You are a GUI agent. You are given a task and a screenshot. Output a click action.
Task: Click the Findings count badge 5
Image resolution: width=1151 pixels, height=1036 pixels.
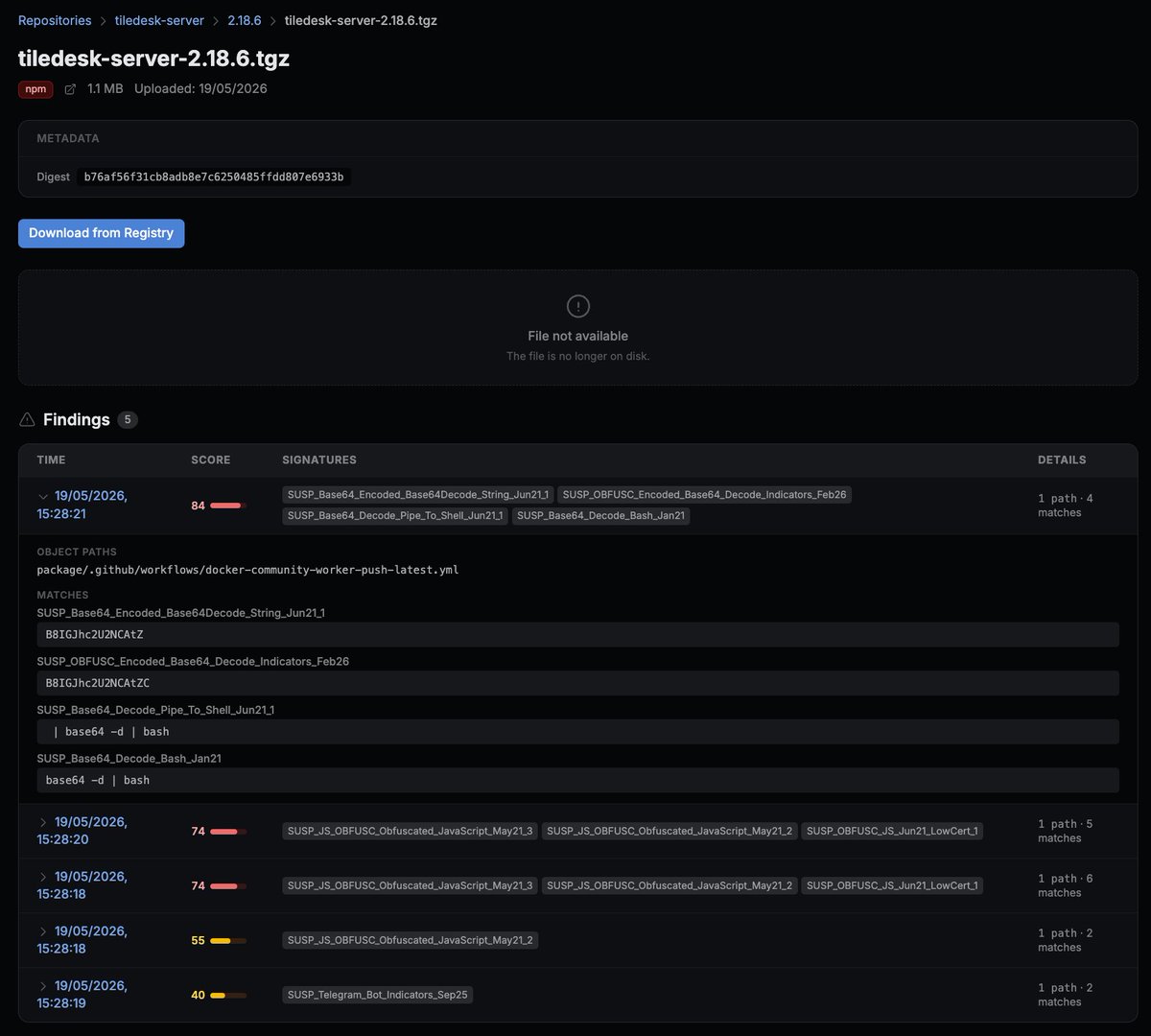click(128, 420)
